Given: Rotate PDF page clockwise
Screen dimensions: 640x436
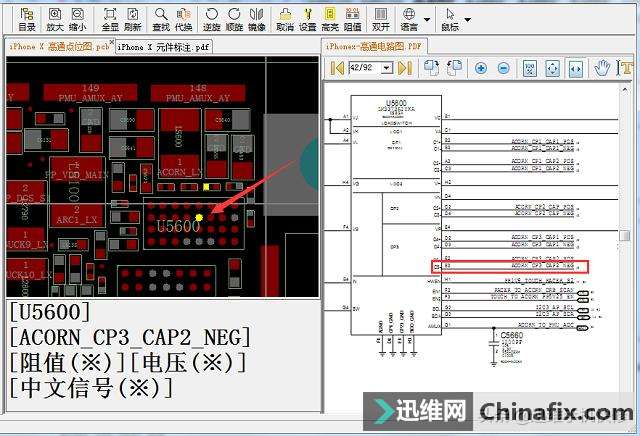Looking at the screenshot, I should coord(431,68).
